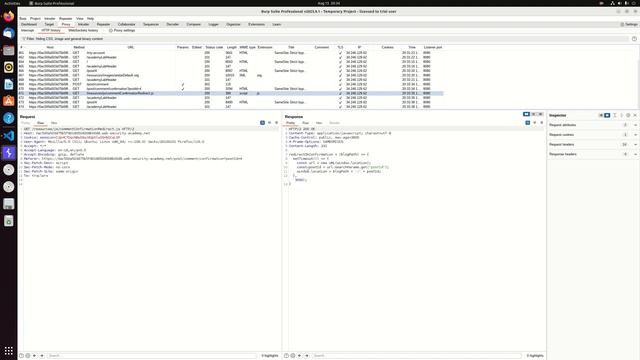Switch to the Organizer tab
Image resolution: width=640 pixels, height=360 pixels.
[x=233, y=24]
